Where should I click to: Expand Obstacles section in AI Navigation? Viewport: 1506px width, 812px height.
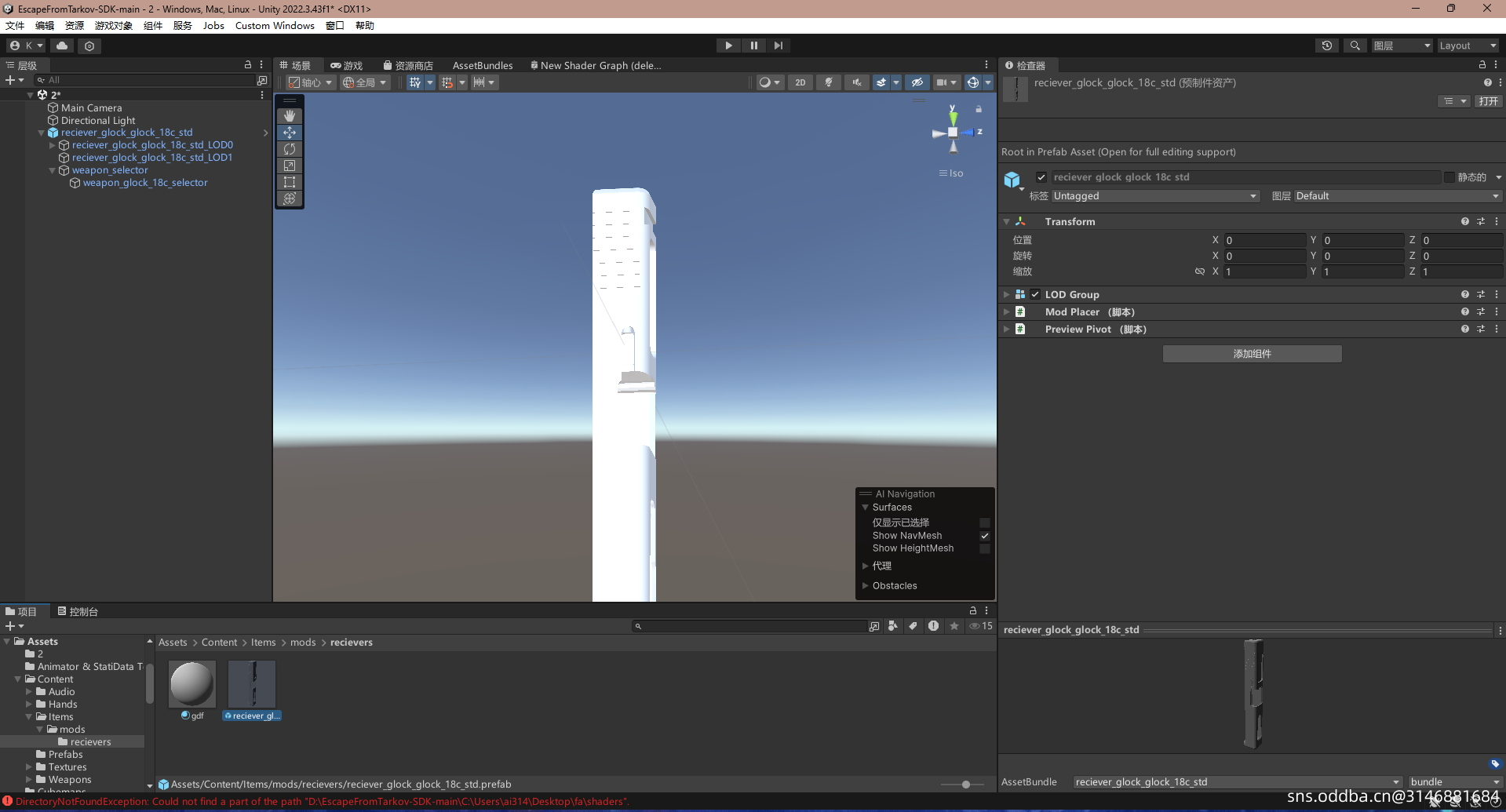pyautogui.click(x=866, y=585)
